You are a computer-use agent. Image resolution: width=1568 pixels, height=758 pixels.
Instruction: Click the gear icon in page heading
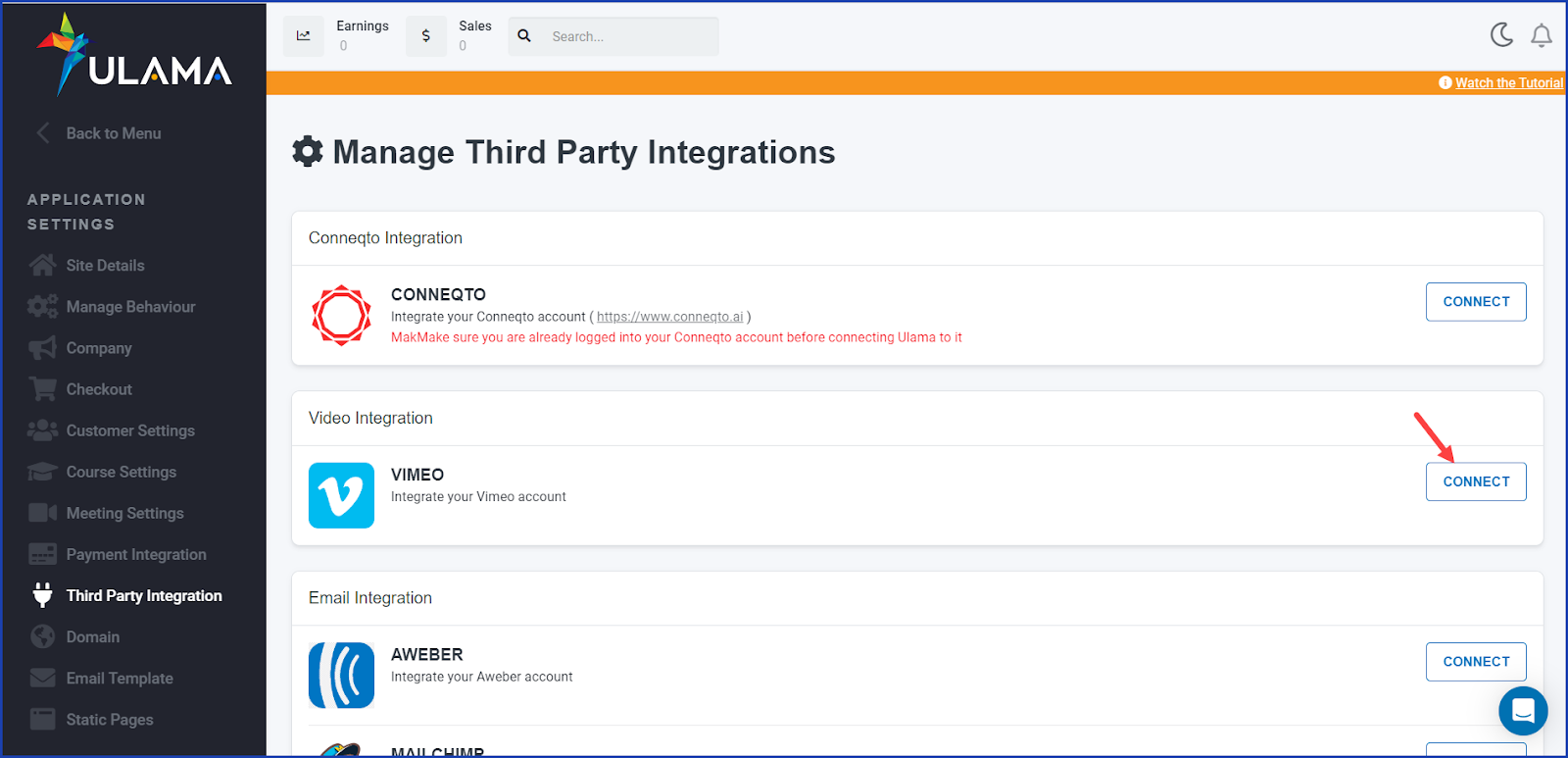click(308, 151)
